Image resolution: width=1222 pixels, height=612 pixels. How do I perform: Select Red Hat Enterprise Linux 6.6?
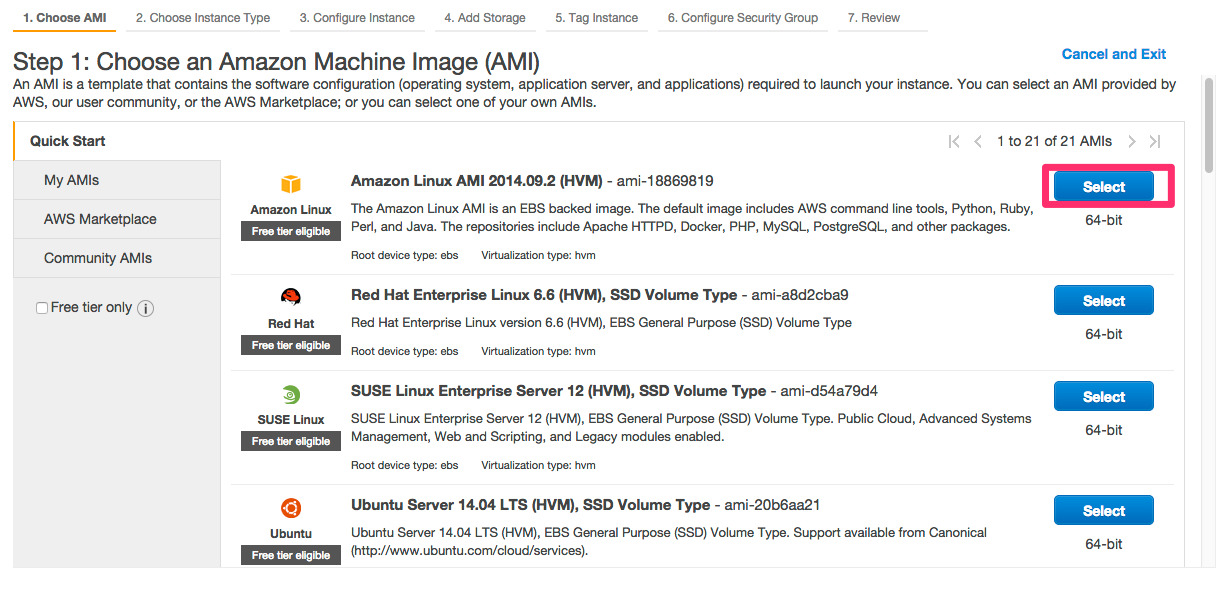coord(1104,301)
